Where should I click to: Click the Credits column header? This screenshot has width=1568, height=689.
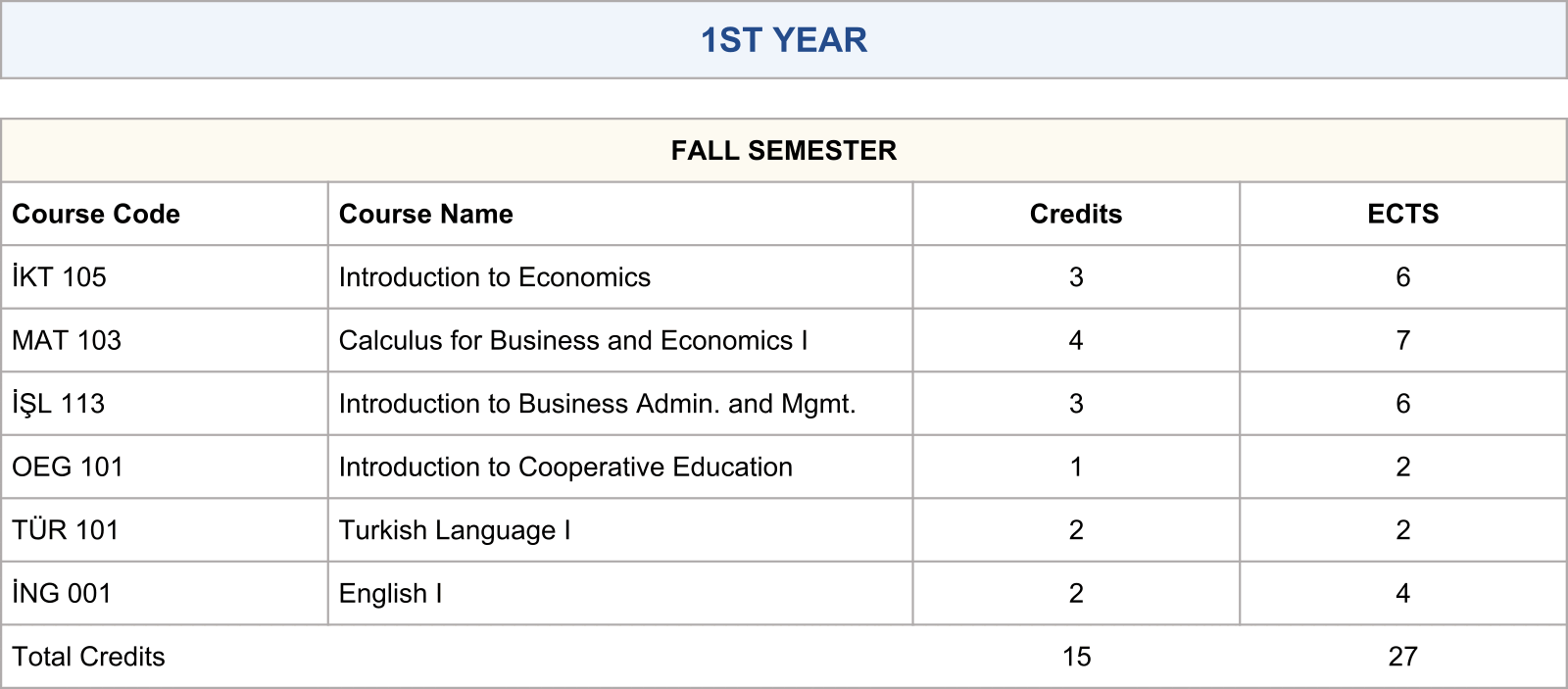coord(1075,214)
